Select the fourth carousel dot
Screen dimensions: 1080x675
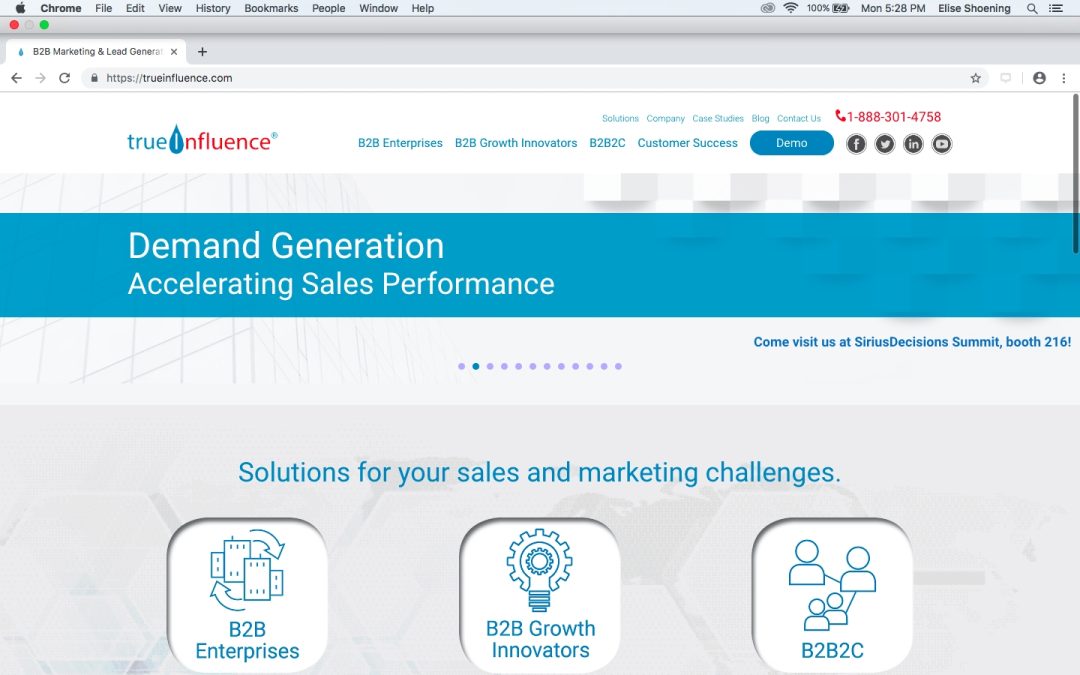tap(504, 366)
